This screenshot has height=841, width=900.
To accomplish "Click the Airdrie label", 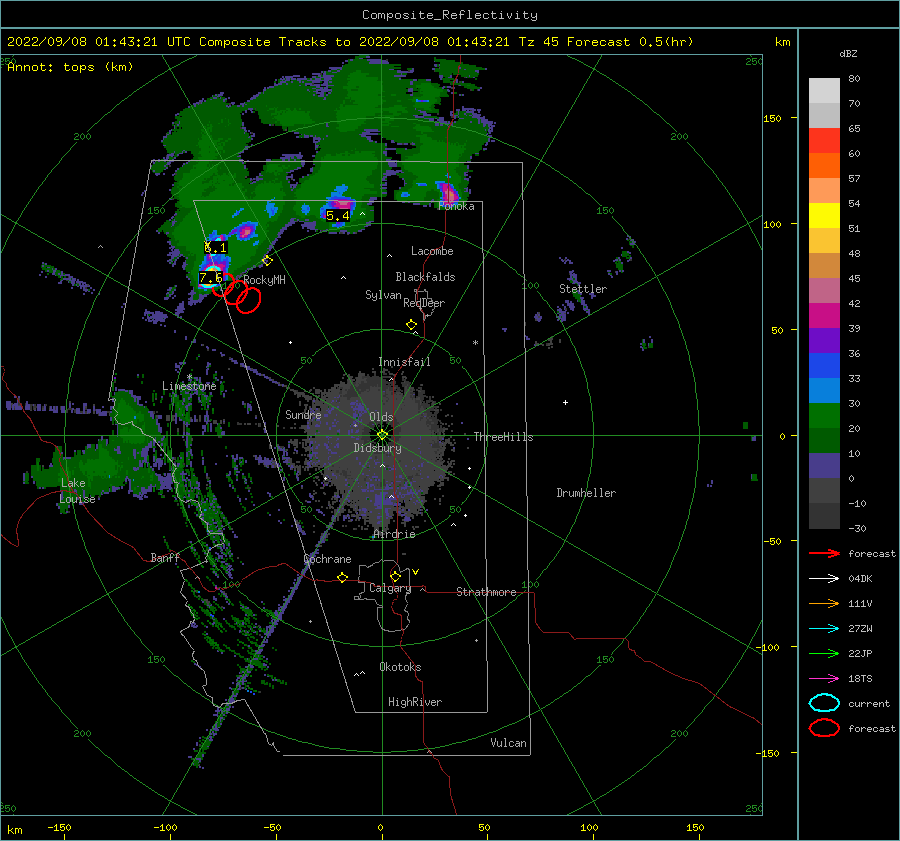I will click(394, 534).
